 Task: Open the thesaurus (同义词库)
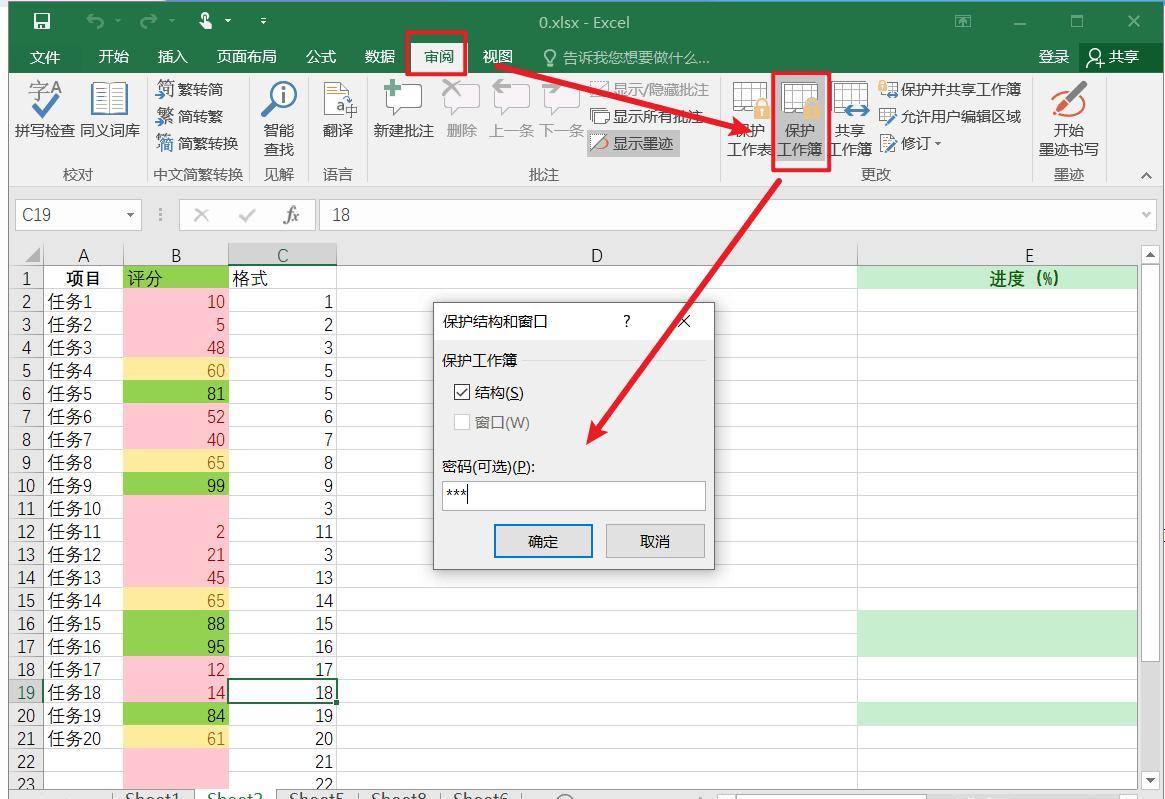tap(109, 110)
